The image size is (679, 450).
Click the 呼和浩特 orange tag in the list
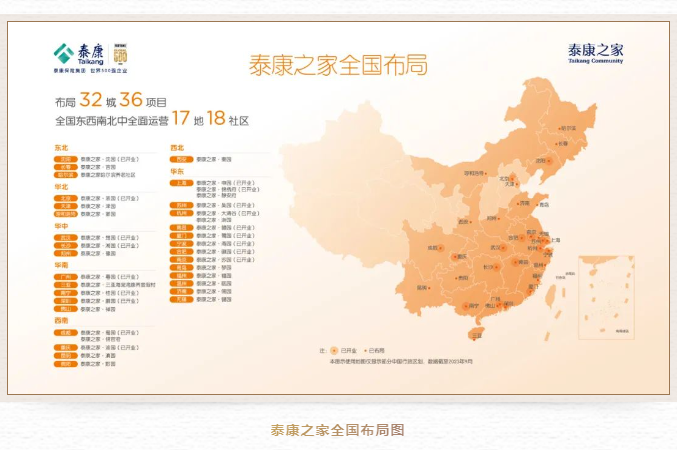click(x=66, y=214)
